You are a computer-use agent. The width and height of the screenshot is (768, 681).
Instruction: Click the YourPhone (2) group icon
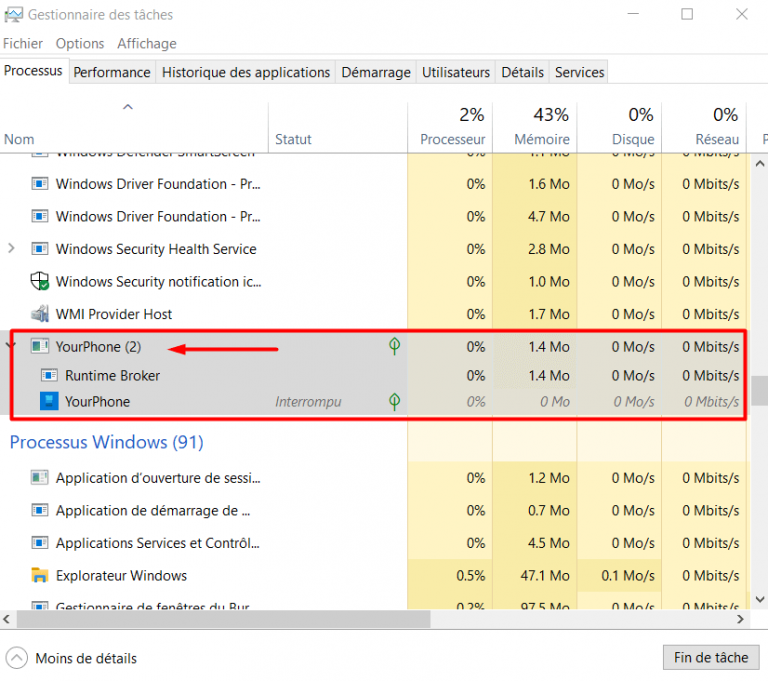40,346
